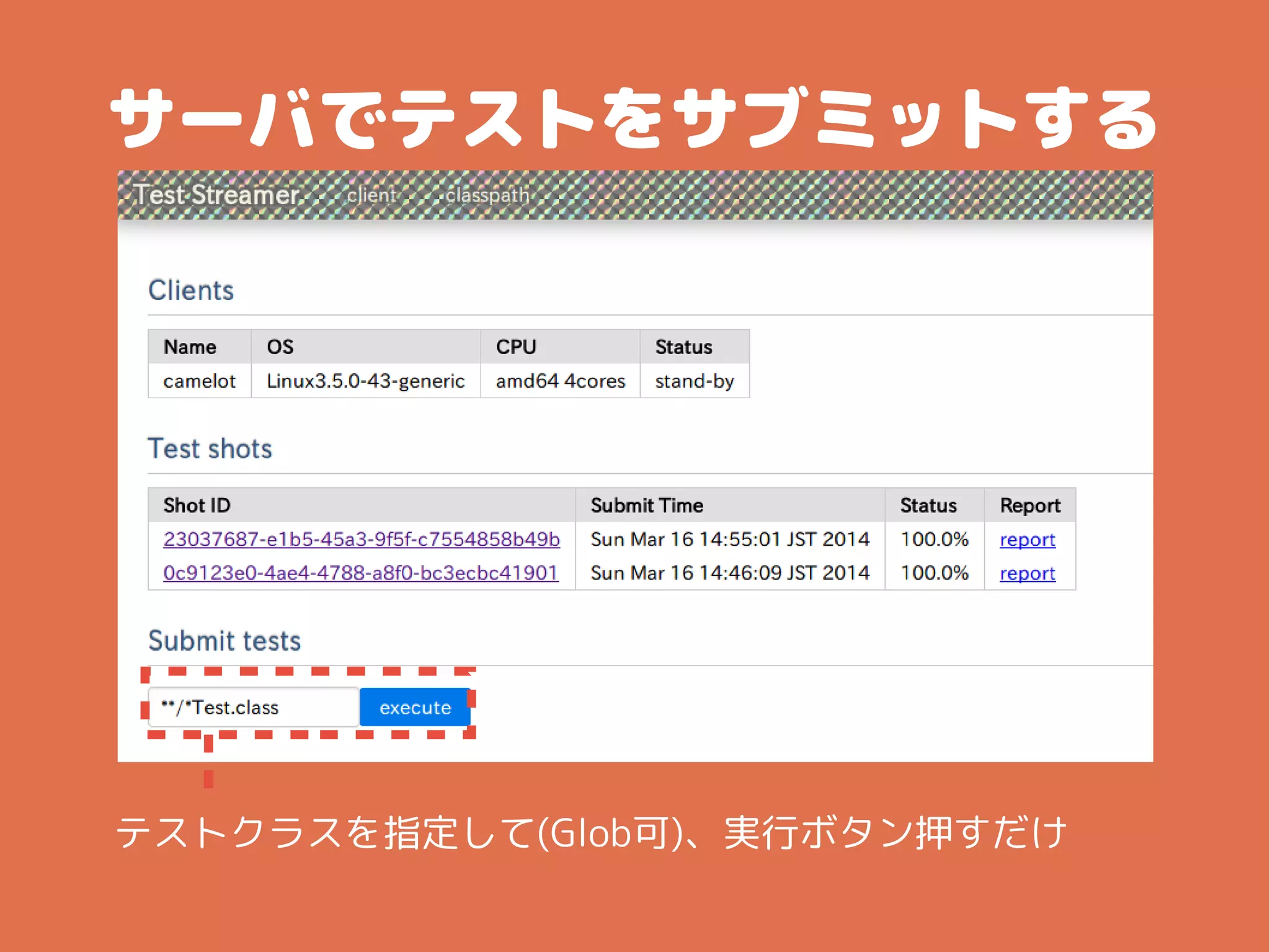
Task: Click the Submit tests section heading
Action: point(224,641)
